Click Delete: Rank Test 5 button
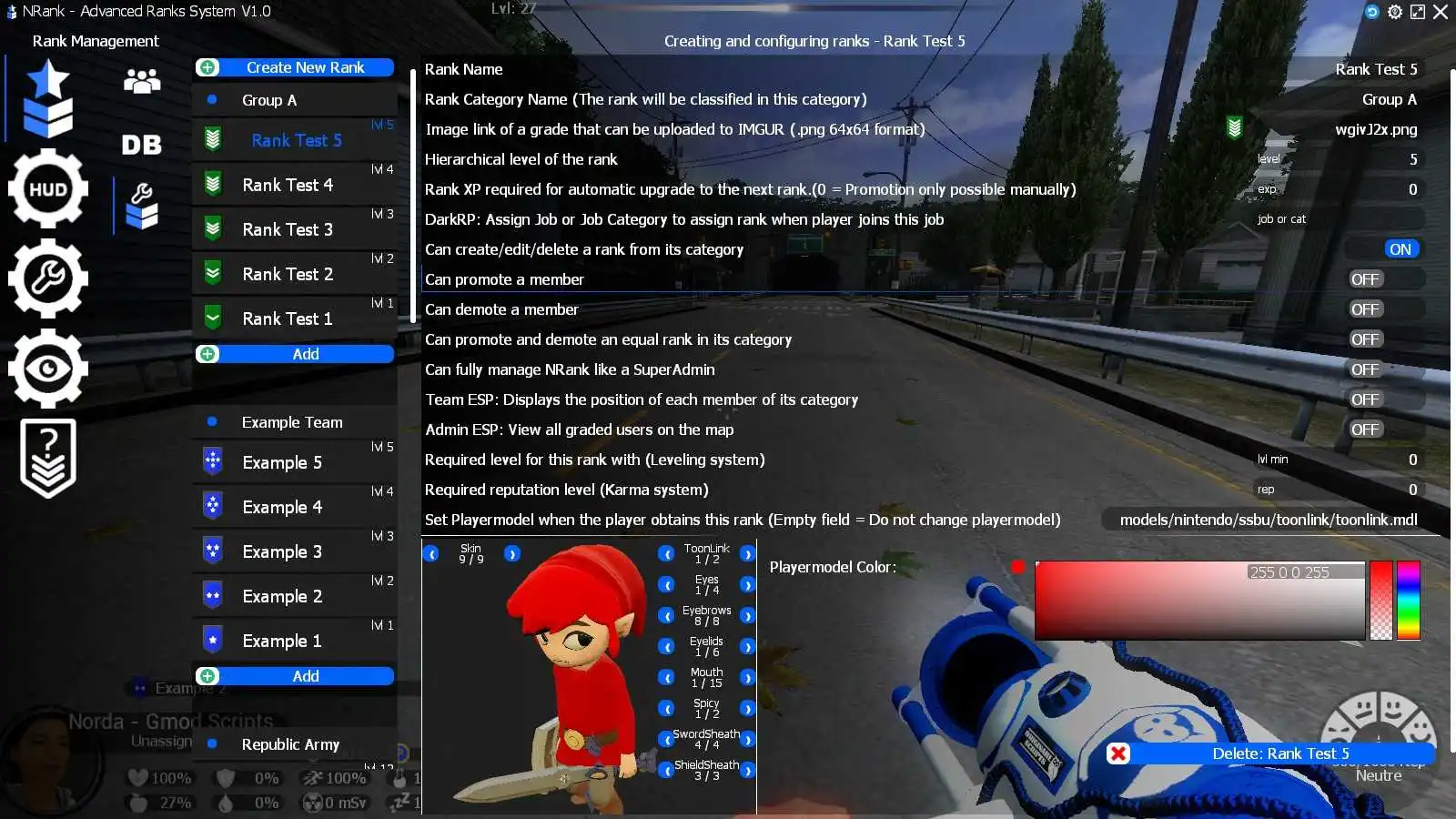This screenshot has width=1456, height=819. tap(1270, 753)
